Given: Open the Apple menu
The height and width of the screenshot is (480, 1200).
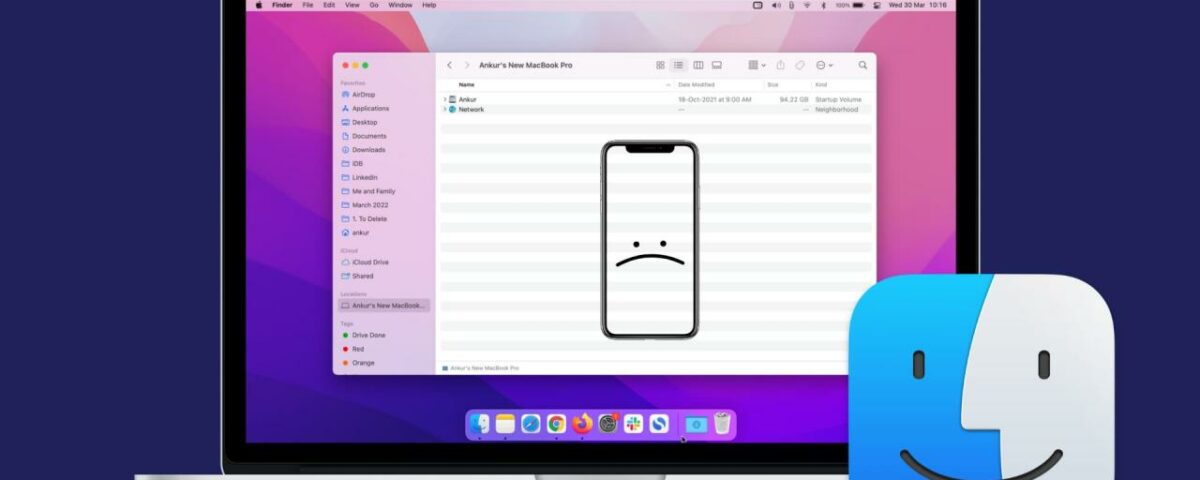Looking at the screenshot, I should (258, 5).
